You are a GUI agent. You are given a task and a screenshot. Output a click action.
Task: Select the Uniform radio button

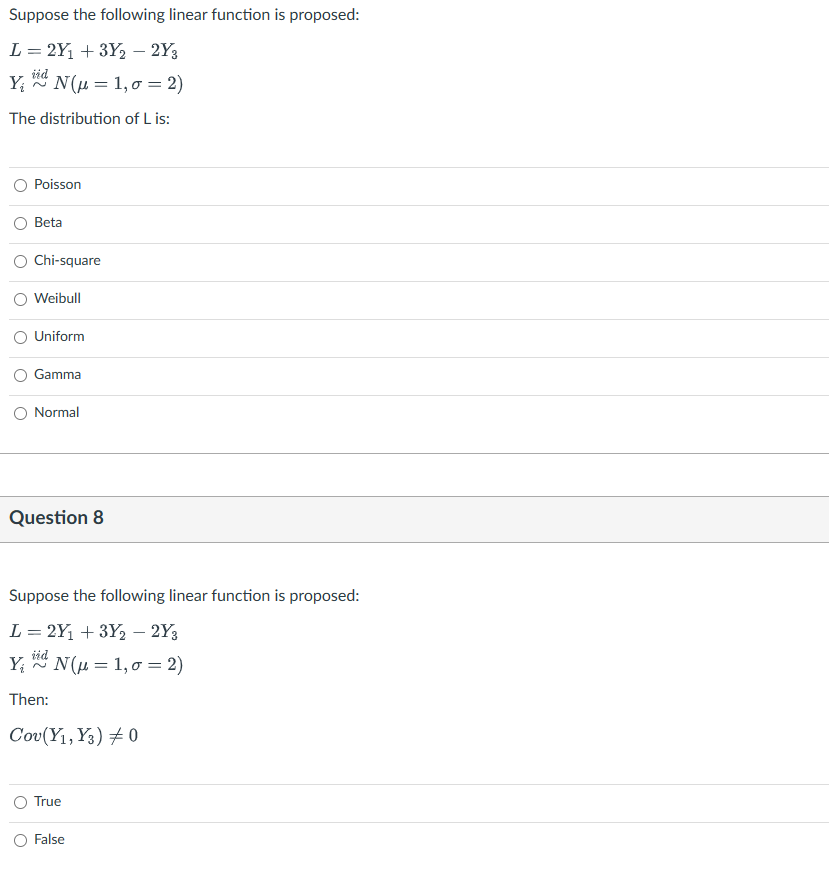click(x=20, y=337)
